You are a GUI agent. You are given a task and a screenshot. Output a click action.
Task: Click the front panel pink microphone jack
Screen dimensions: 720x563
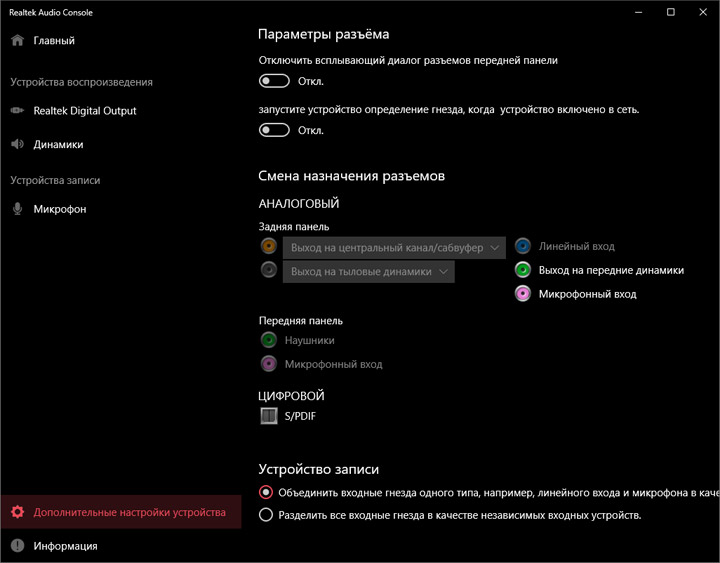coord(268,364)
